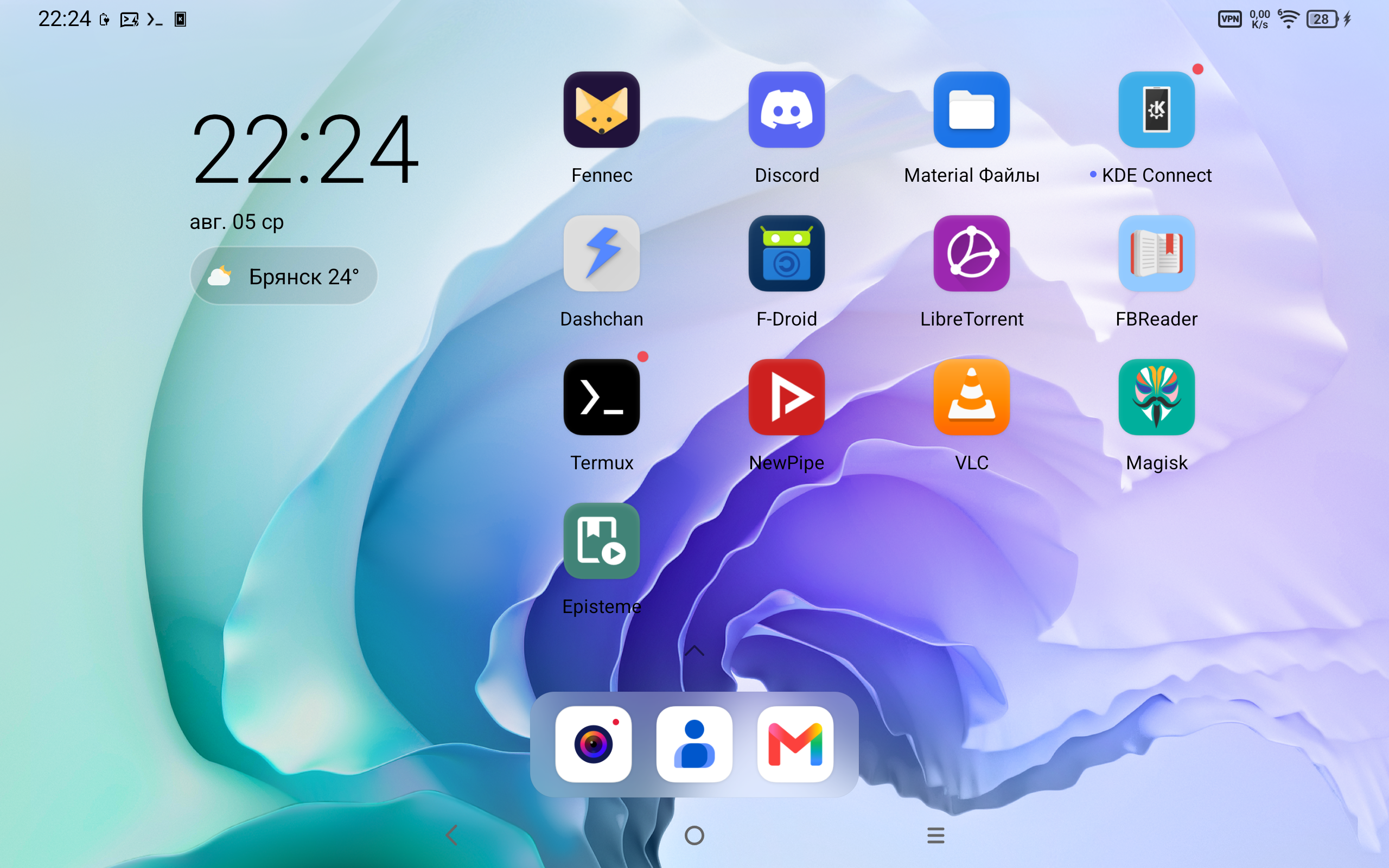Screen dimensions: 1389x868
Task: Open the Fennec browser app
Action: coord(602,110)
